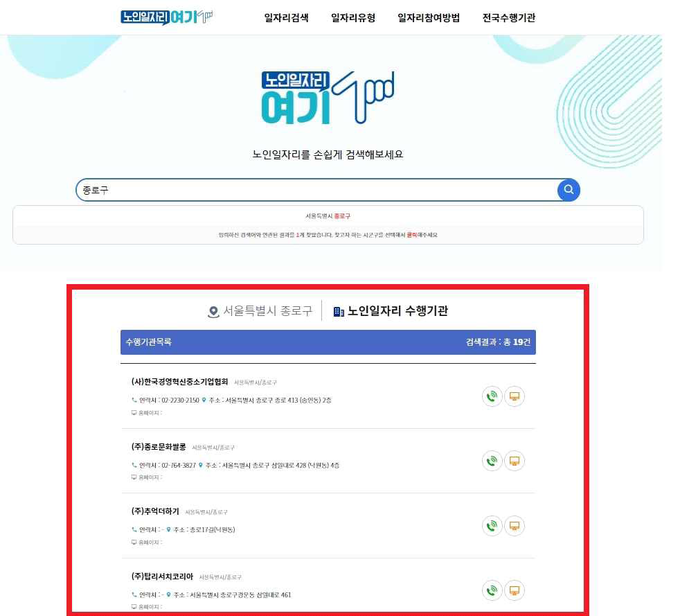The image size is (680, 616).
Task: Select 서울특별시 종로구 search suggestion
Action: tap(328, 216)
